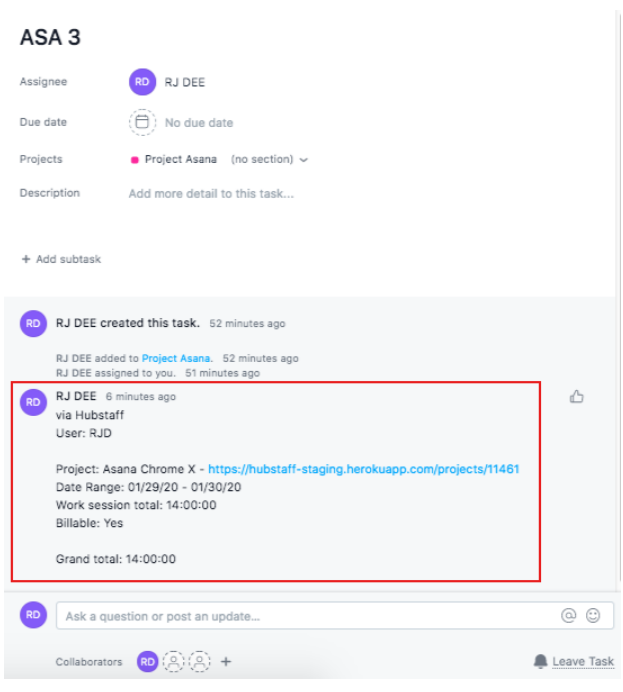
Task: Open the emoji picker smiley icon
Action: pos(593,616)
